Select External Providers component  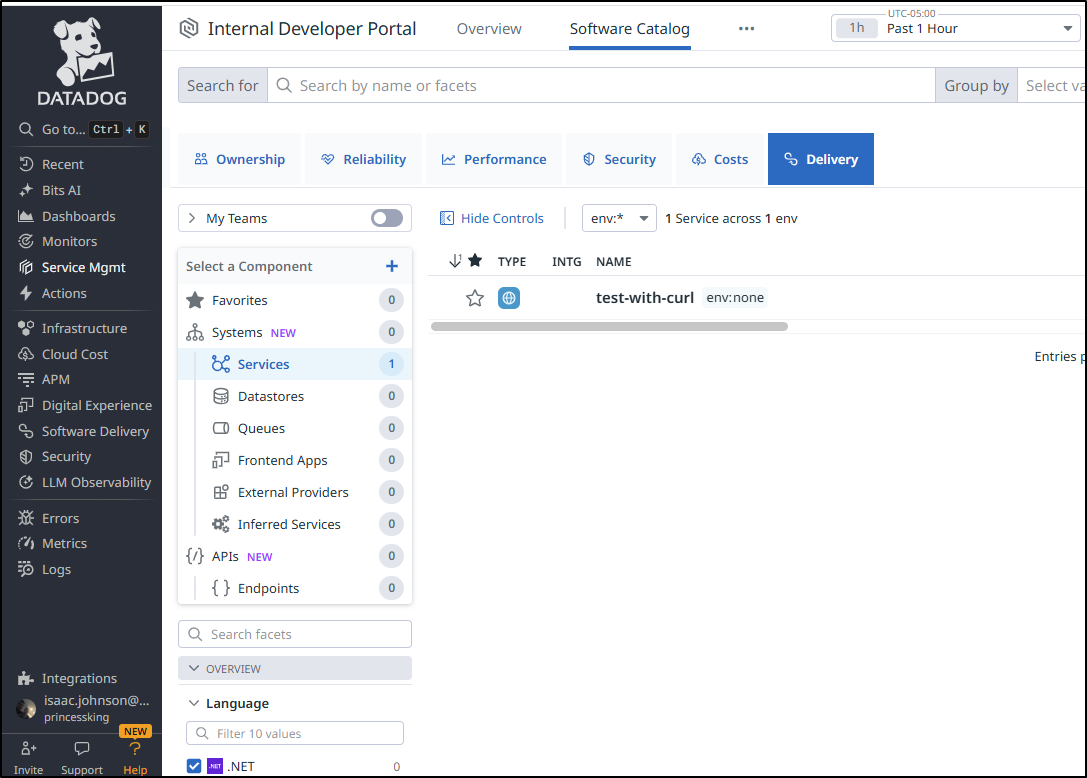click(295, 492)
